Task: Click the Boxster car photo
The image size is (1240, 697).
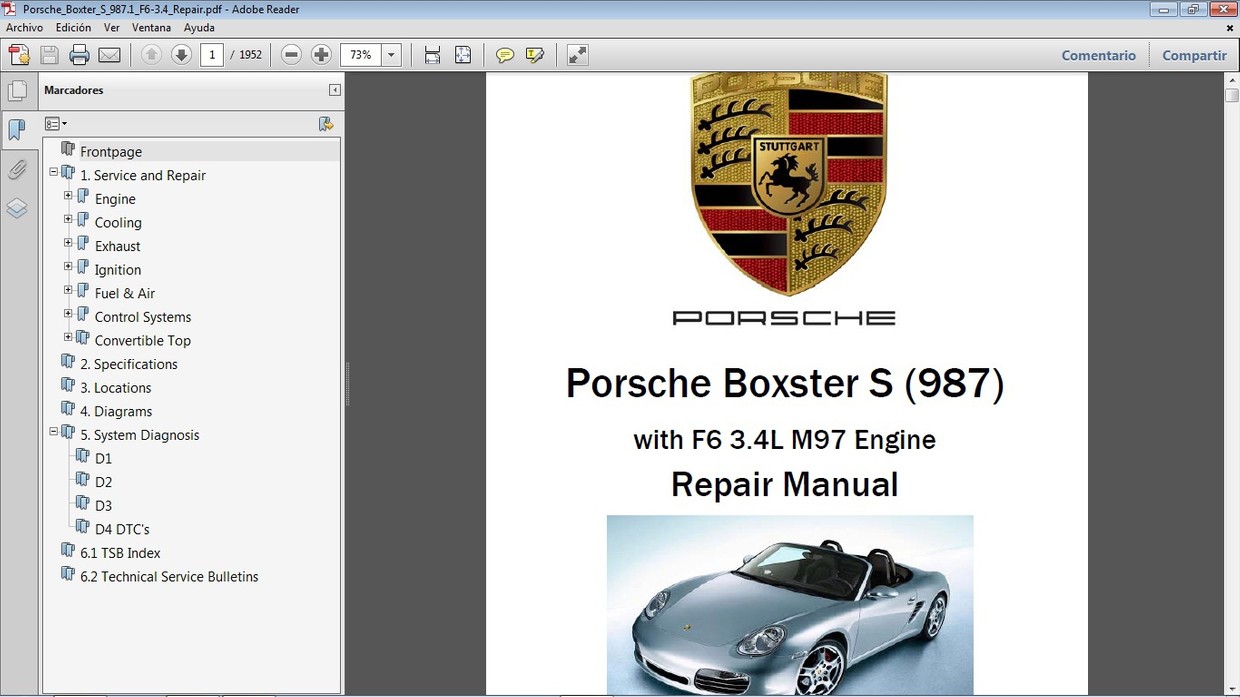Action: [790, 605]
